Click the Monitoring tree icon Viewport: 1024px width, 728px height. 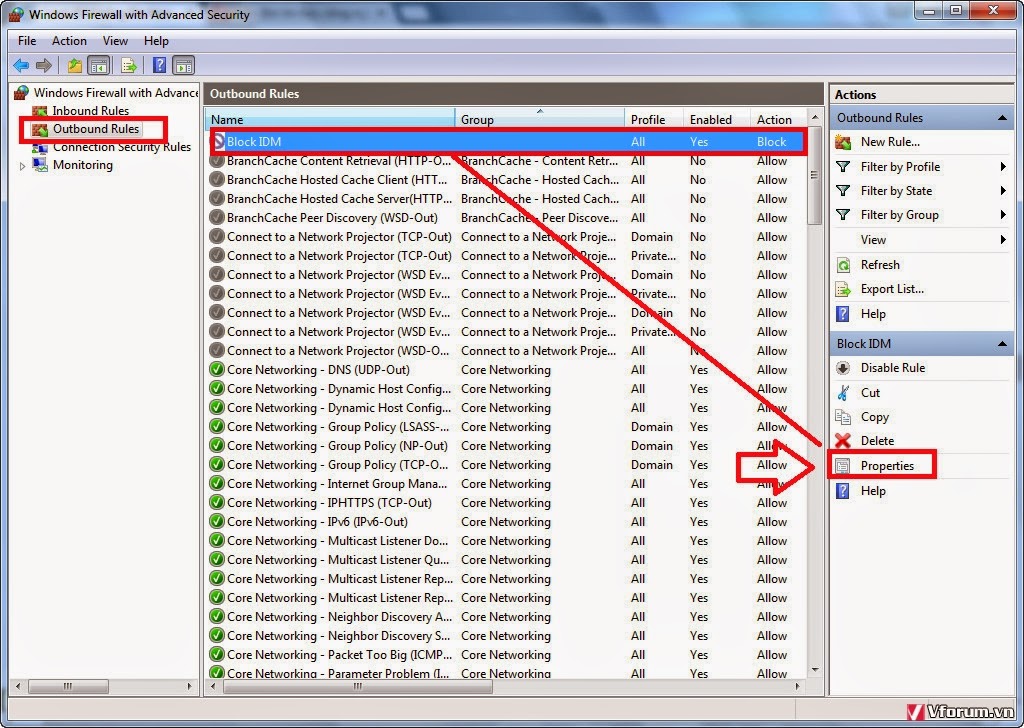point(40,165)
